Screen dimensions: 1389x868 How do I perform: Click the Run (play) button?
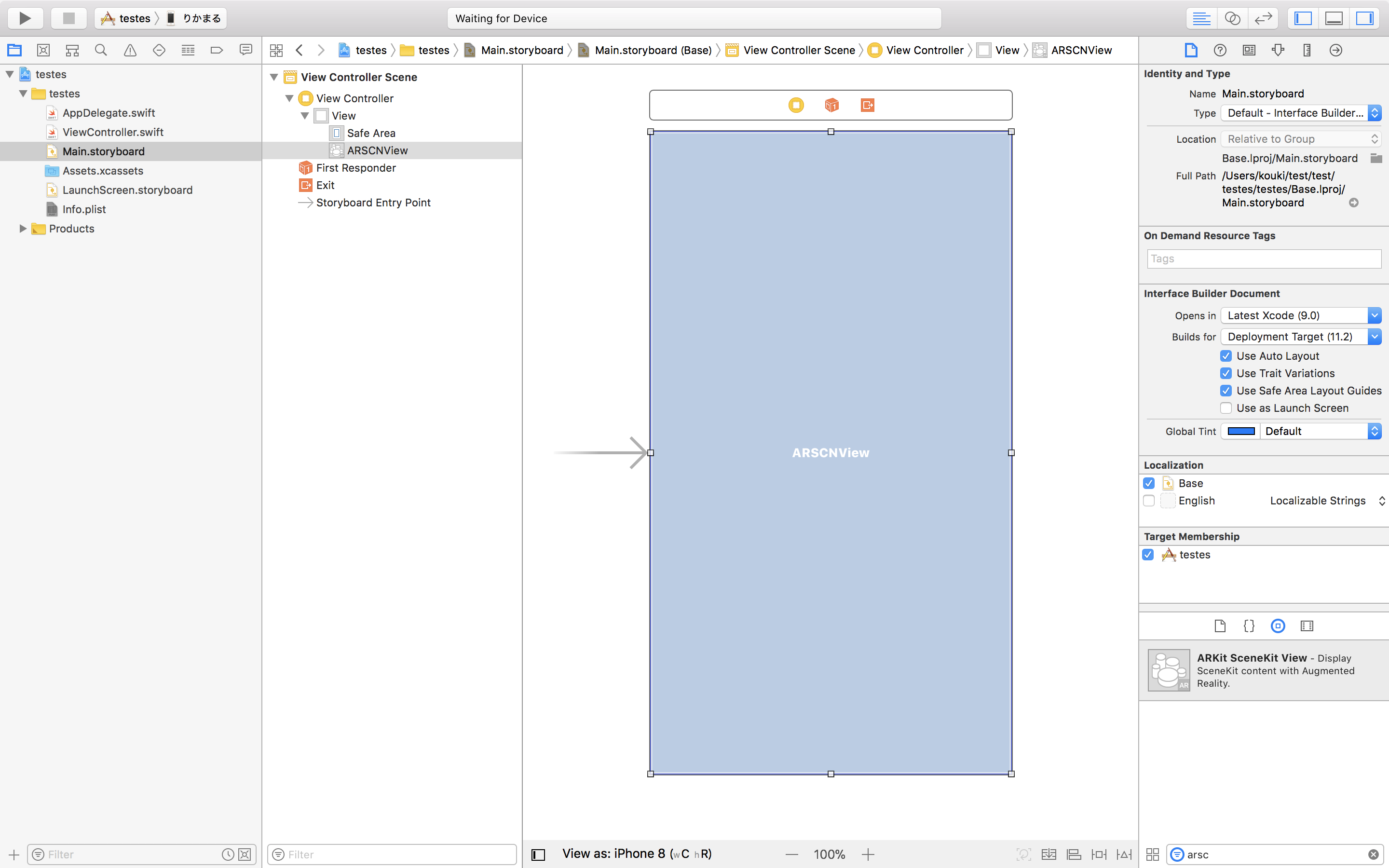[x=25, y=18]
